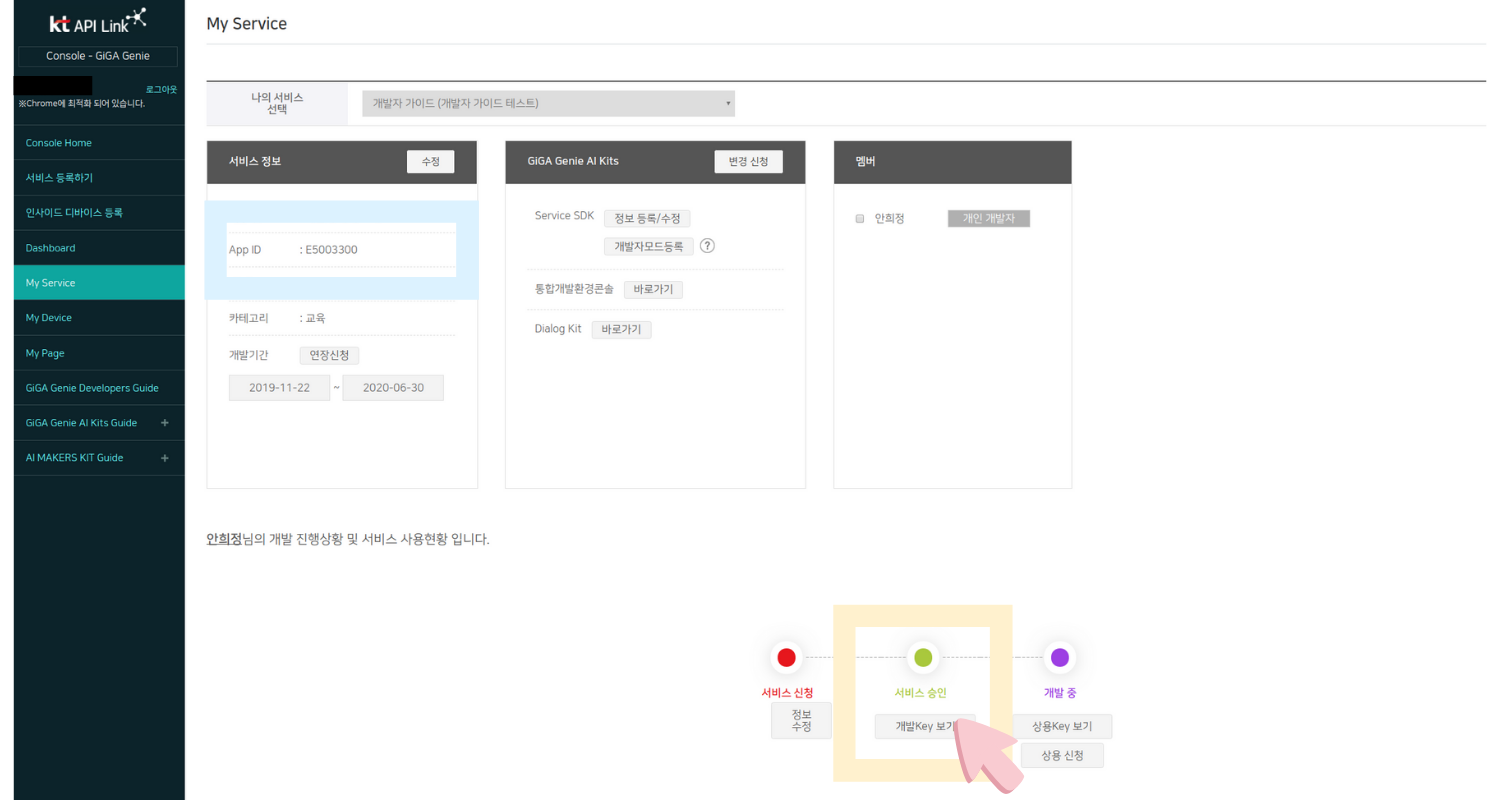Open the help question-mark icon beside 개발자모드등록
1500x800 pixels.
pos(707,246)
